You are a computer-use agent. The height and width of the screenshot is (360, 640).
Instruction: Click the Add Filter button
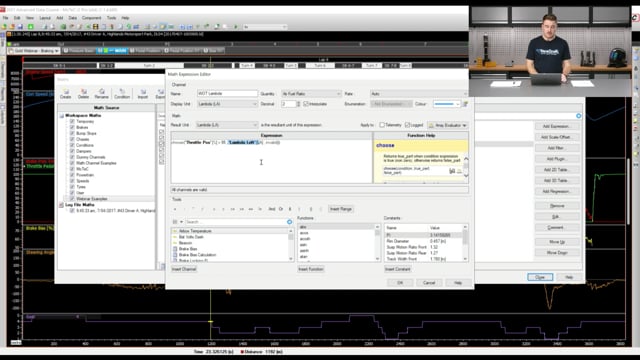557,148
